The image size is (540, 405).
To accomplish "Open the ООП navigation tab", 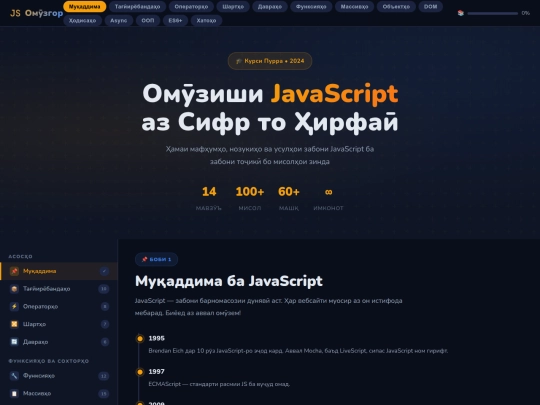I will [x=148, y=20].
